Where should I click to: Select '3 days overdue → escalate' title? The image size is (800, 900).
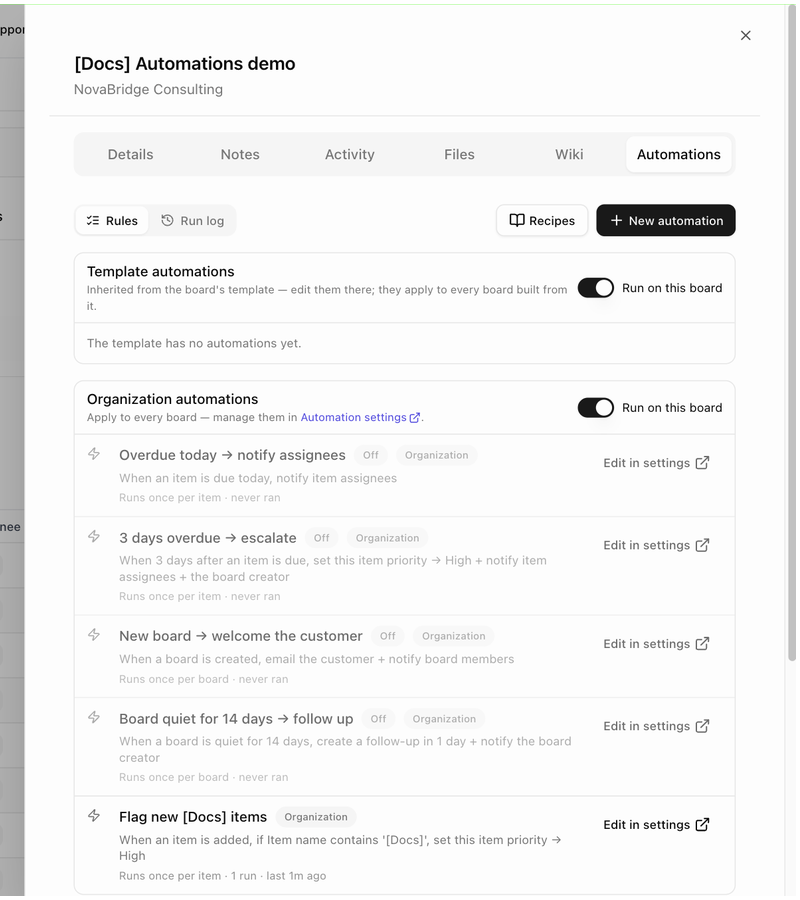208,540
